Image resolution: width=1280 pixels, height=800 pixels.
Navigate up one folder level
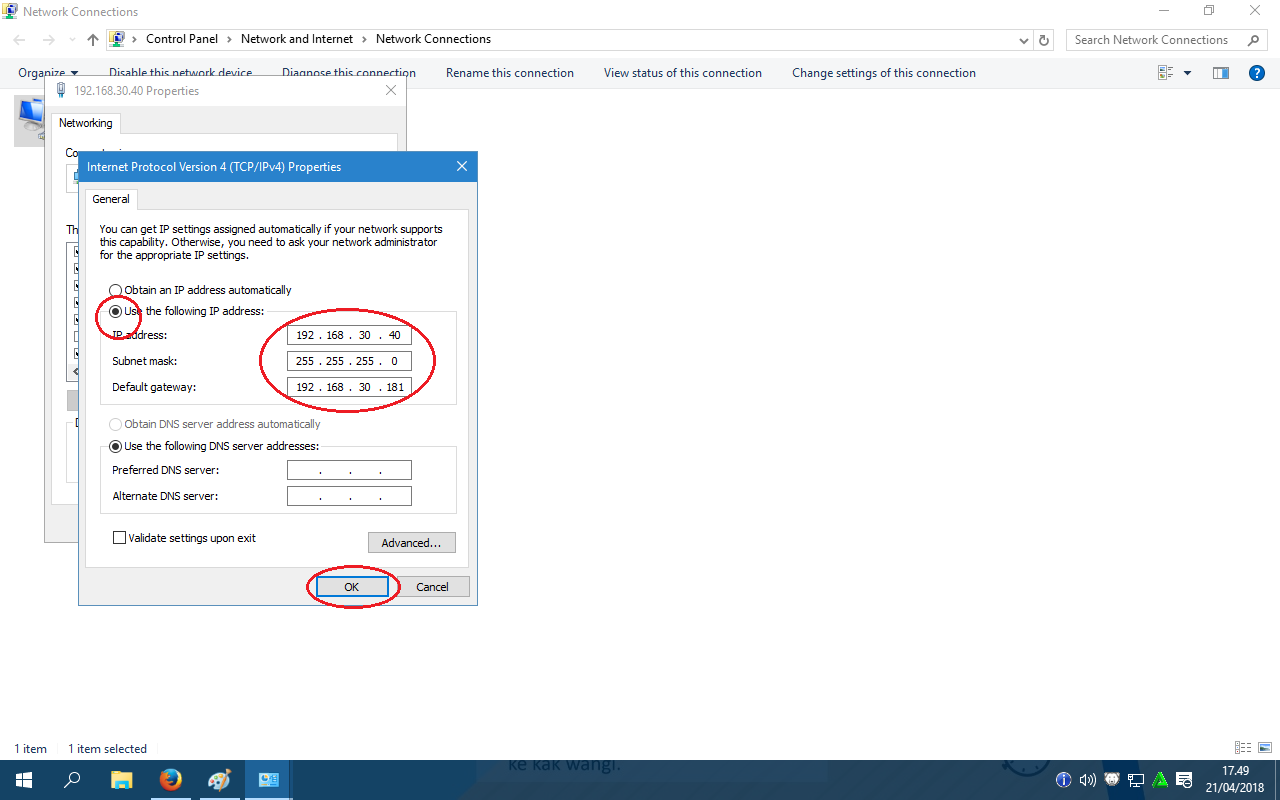click(92, 38)
